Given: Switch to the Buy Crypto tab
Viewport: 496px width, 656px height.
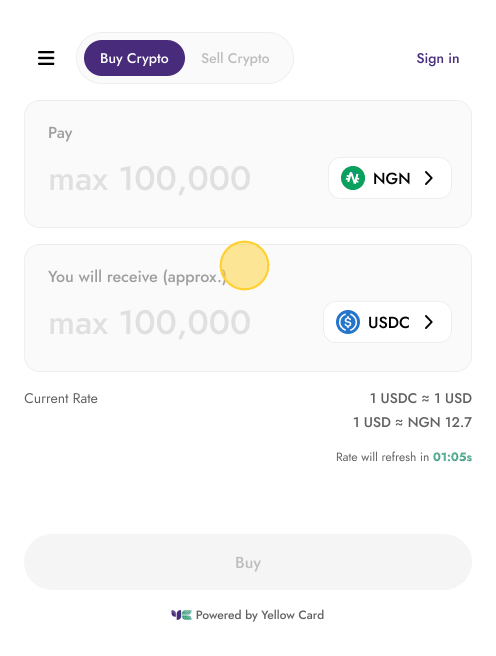Looking at the screenshot, I should click(x=134, y=58).
